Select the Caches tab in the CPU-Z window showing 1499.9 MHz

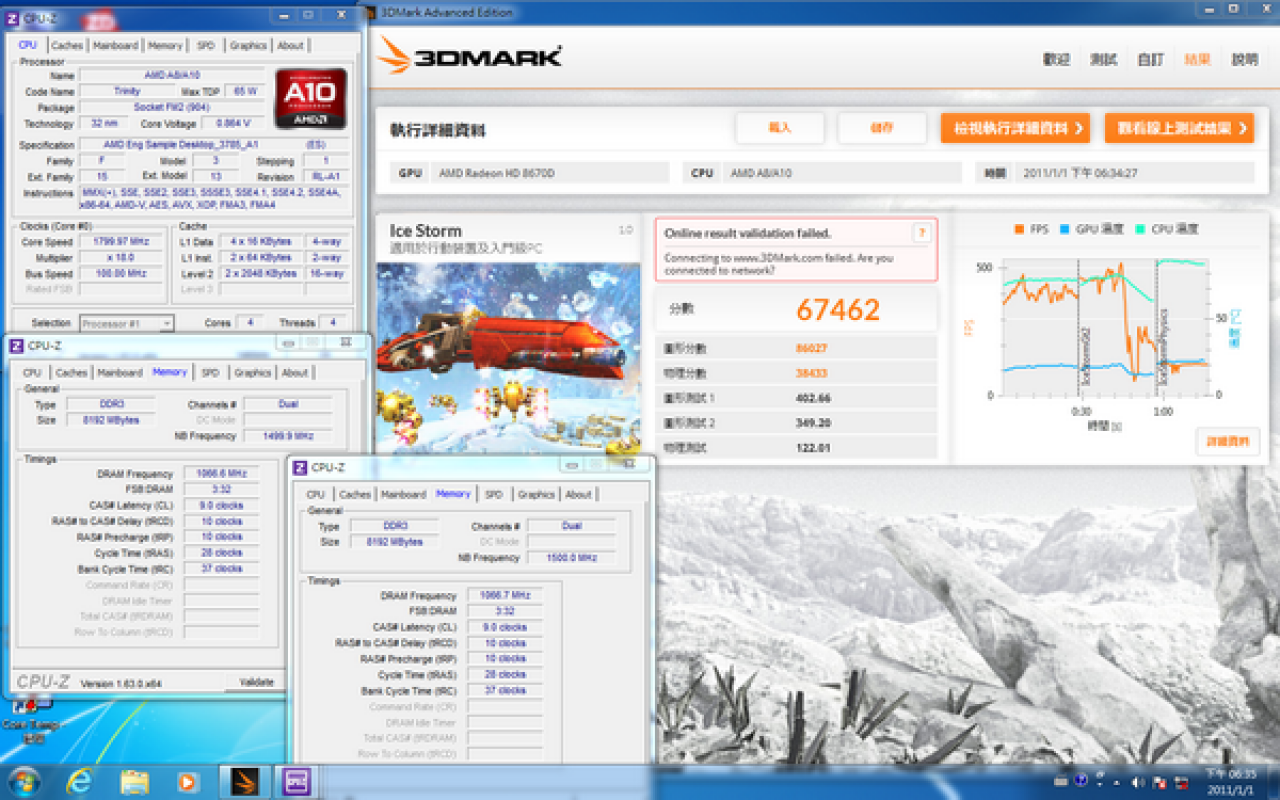pos(71,372)
